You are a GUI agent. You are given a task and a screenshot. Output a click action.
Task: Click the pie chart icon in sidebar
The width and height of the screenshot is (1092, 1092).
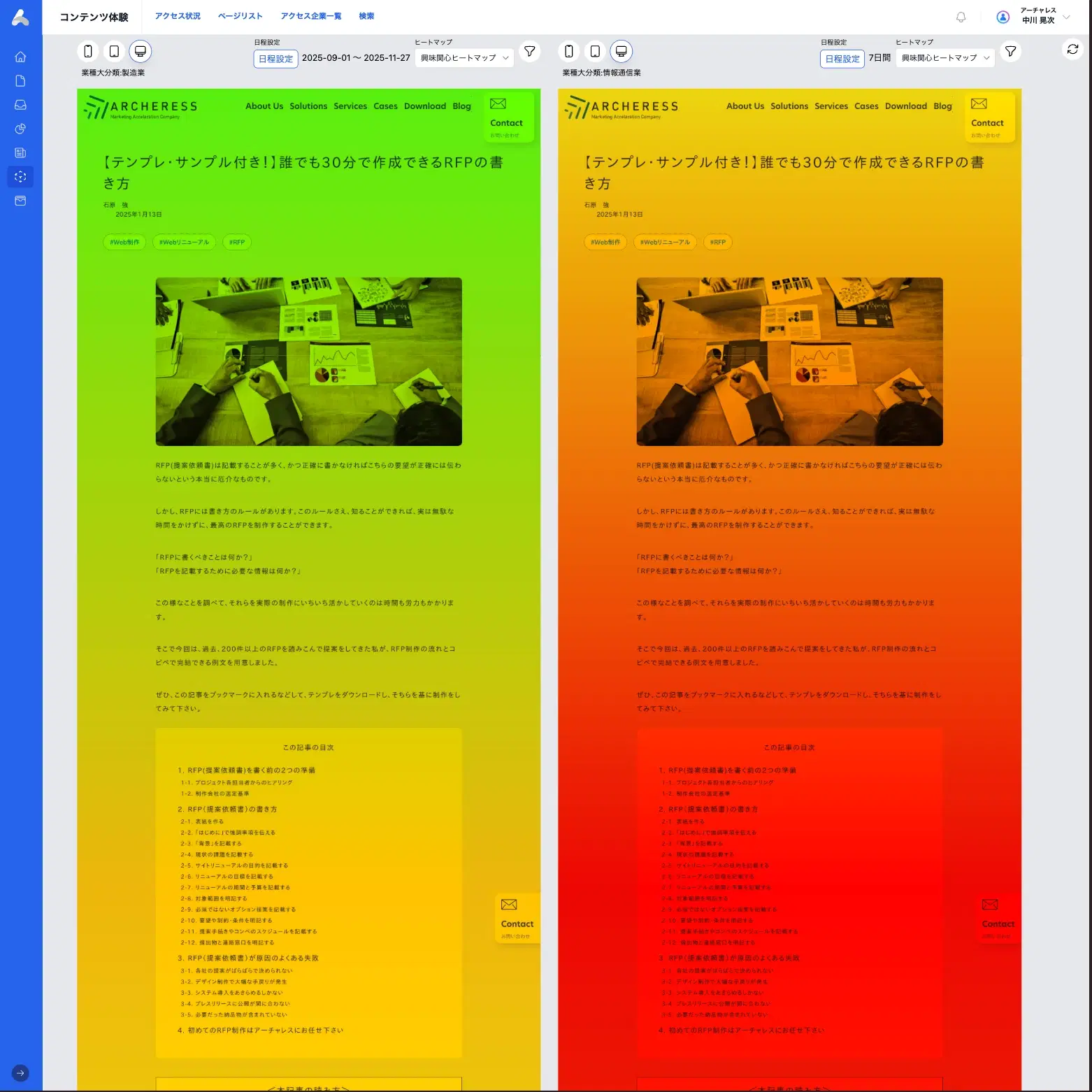tap(20, 129)
